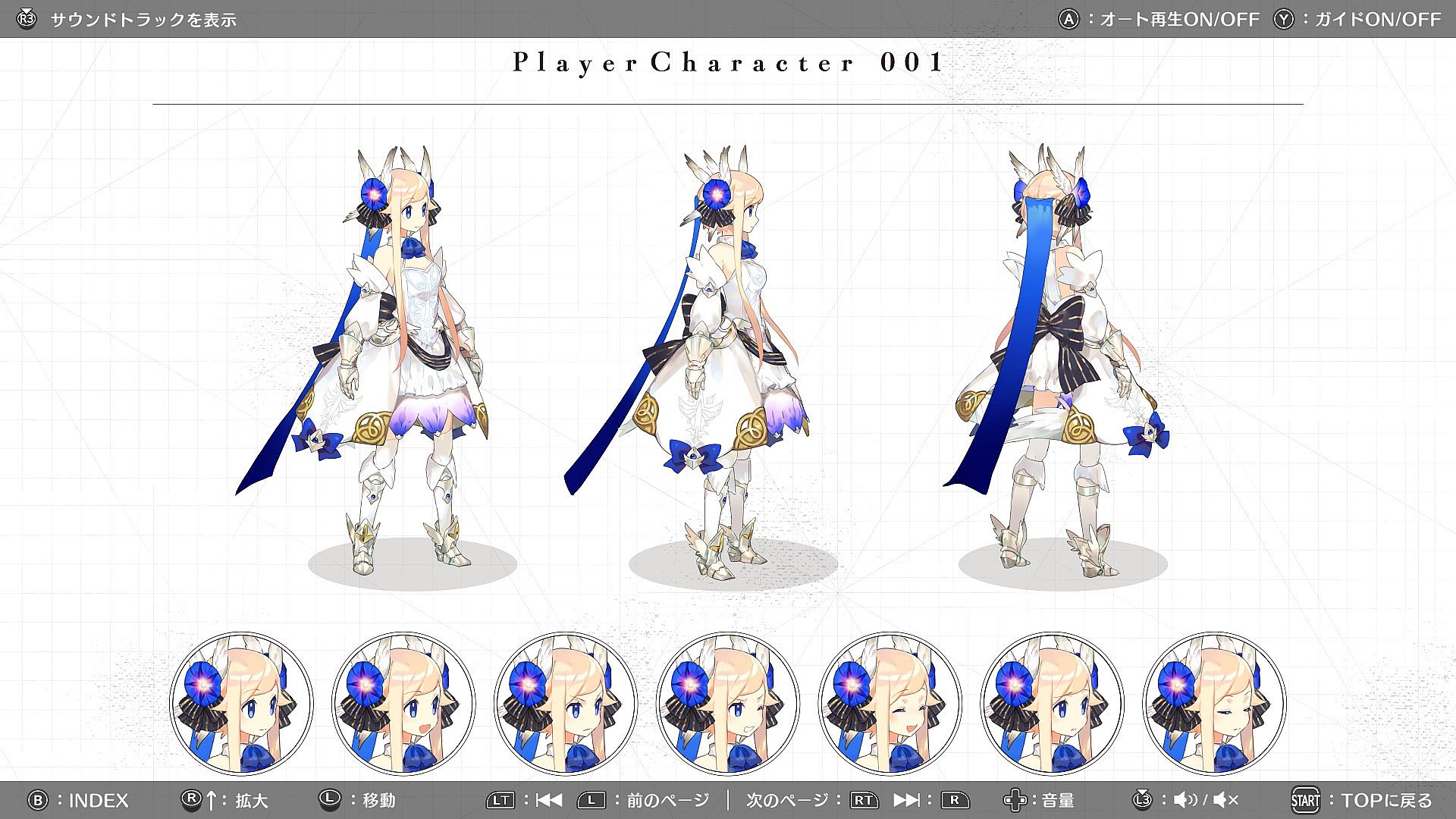Click the RT next page icon
Screen dimensions: 1456x819
[863, 800]
